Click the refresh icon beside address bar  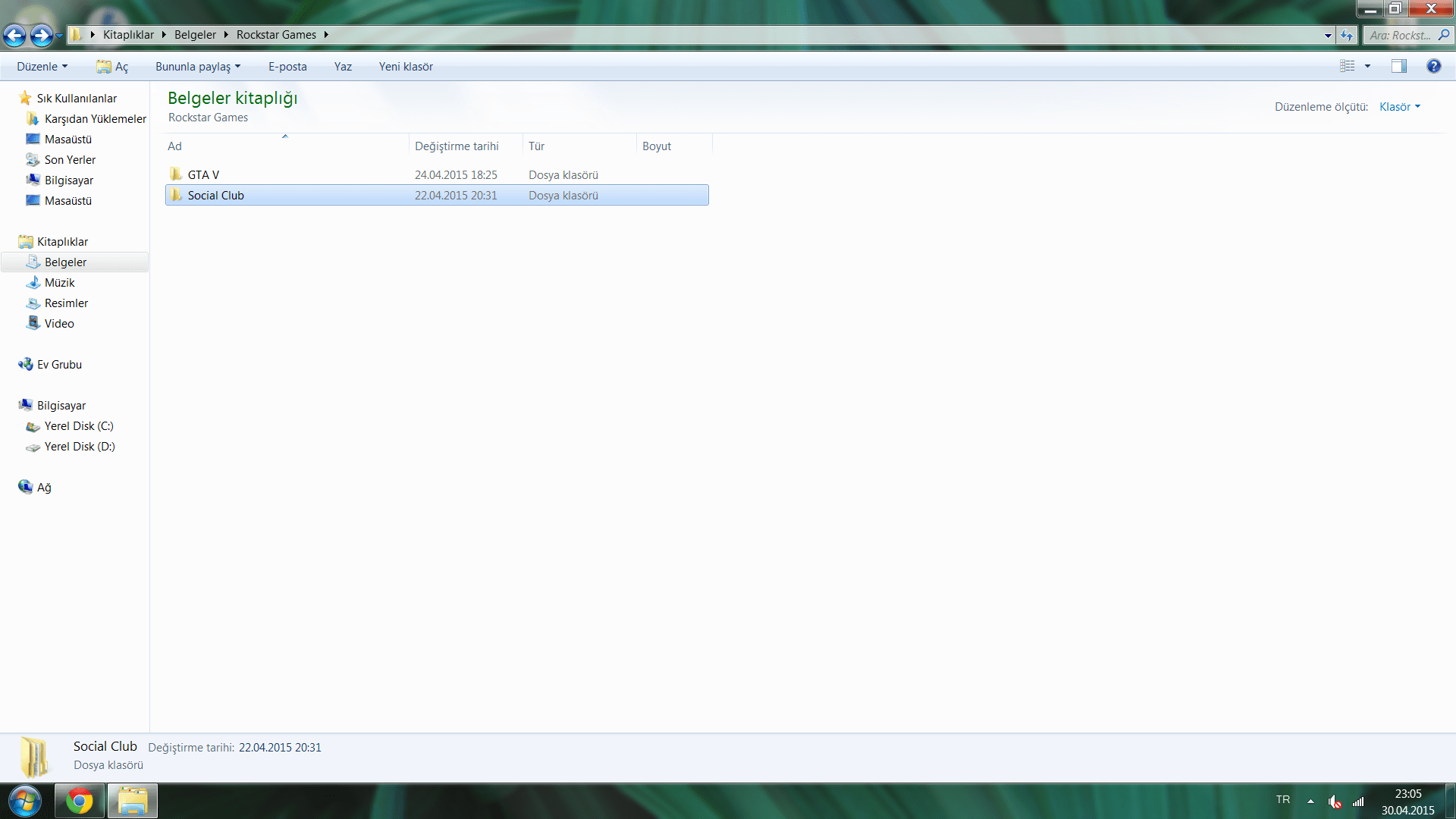[x=1347, y=35]
